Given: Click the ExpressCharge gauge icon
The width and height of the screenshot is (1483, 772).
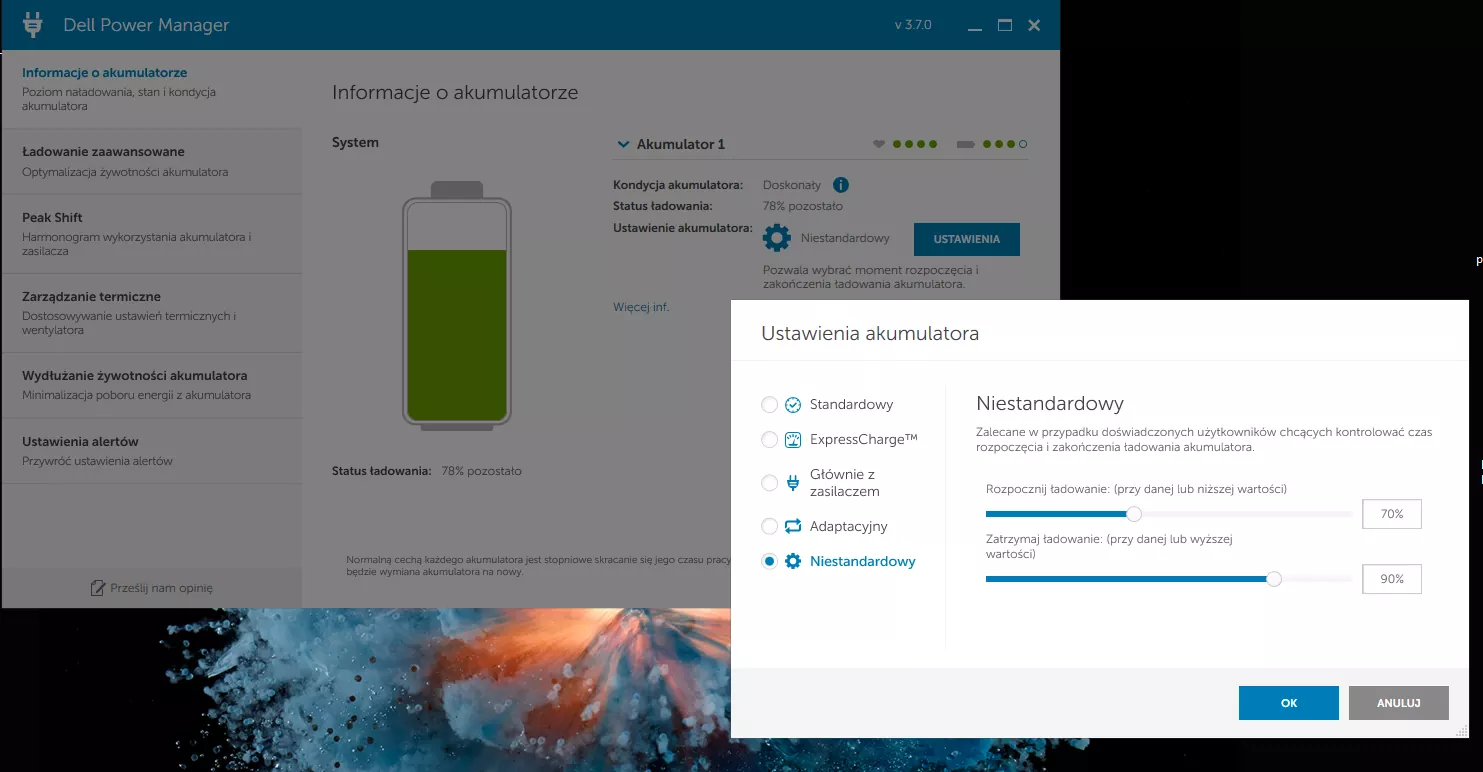Looking at the screenshot, I should [x=793, y=440].
